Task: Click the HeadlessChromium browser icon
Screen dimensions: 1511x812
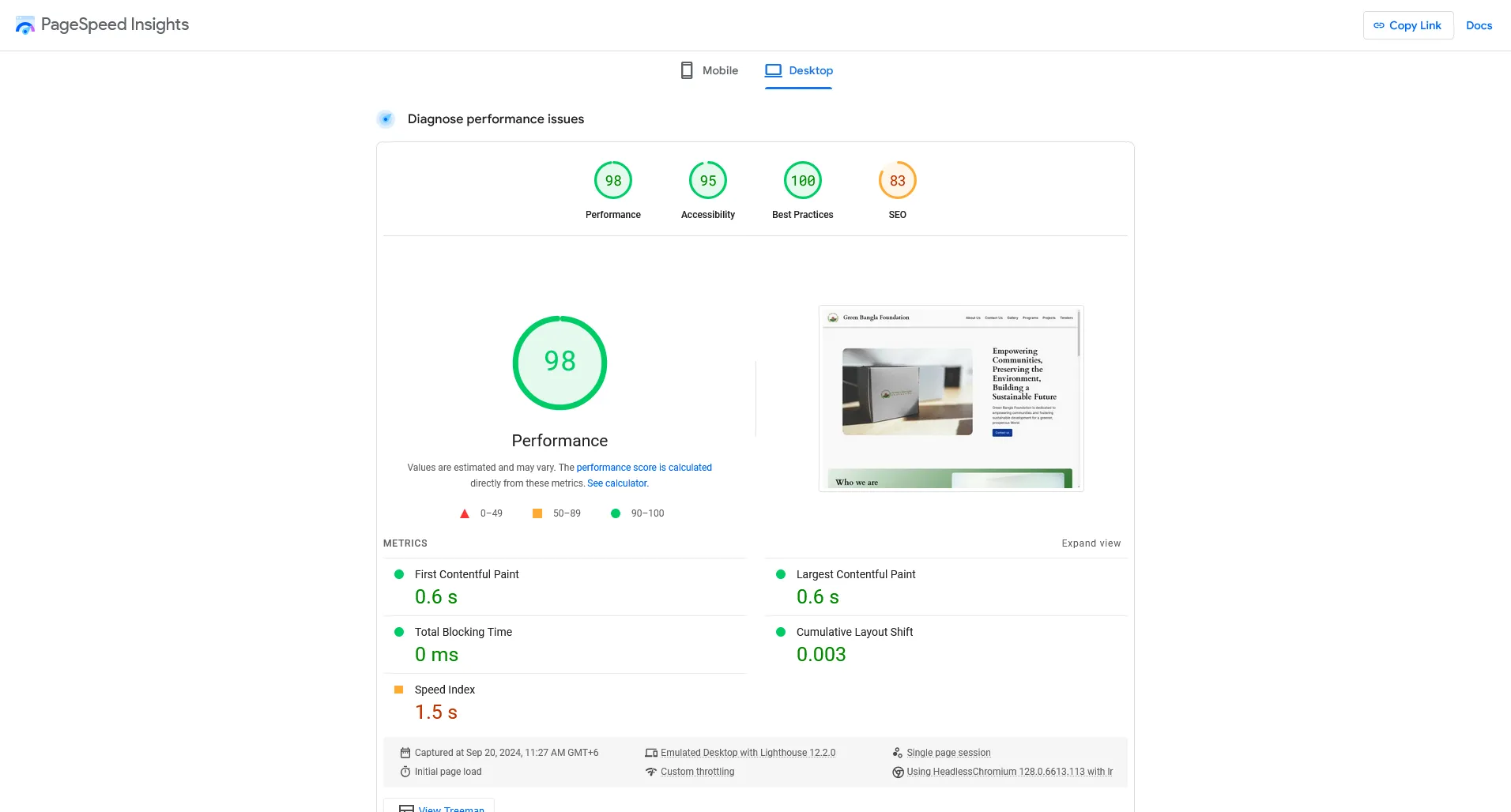Action: point(898,772)
